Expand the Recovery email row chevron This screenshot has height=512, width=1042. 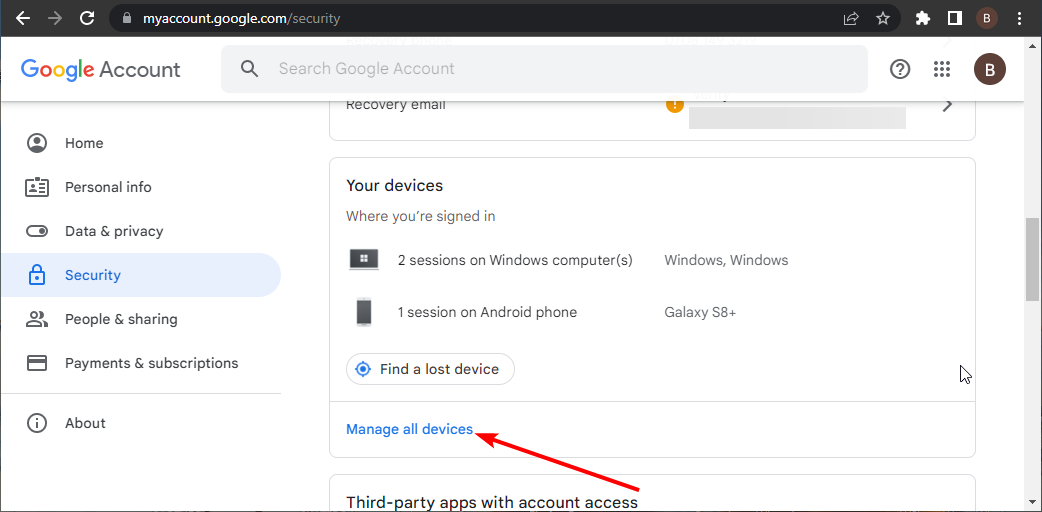pos(947,105)
